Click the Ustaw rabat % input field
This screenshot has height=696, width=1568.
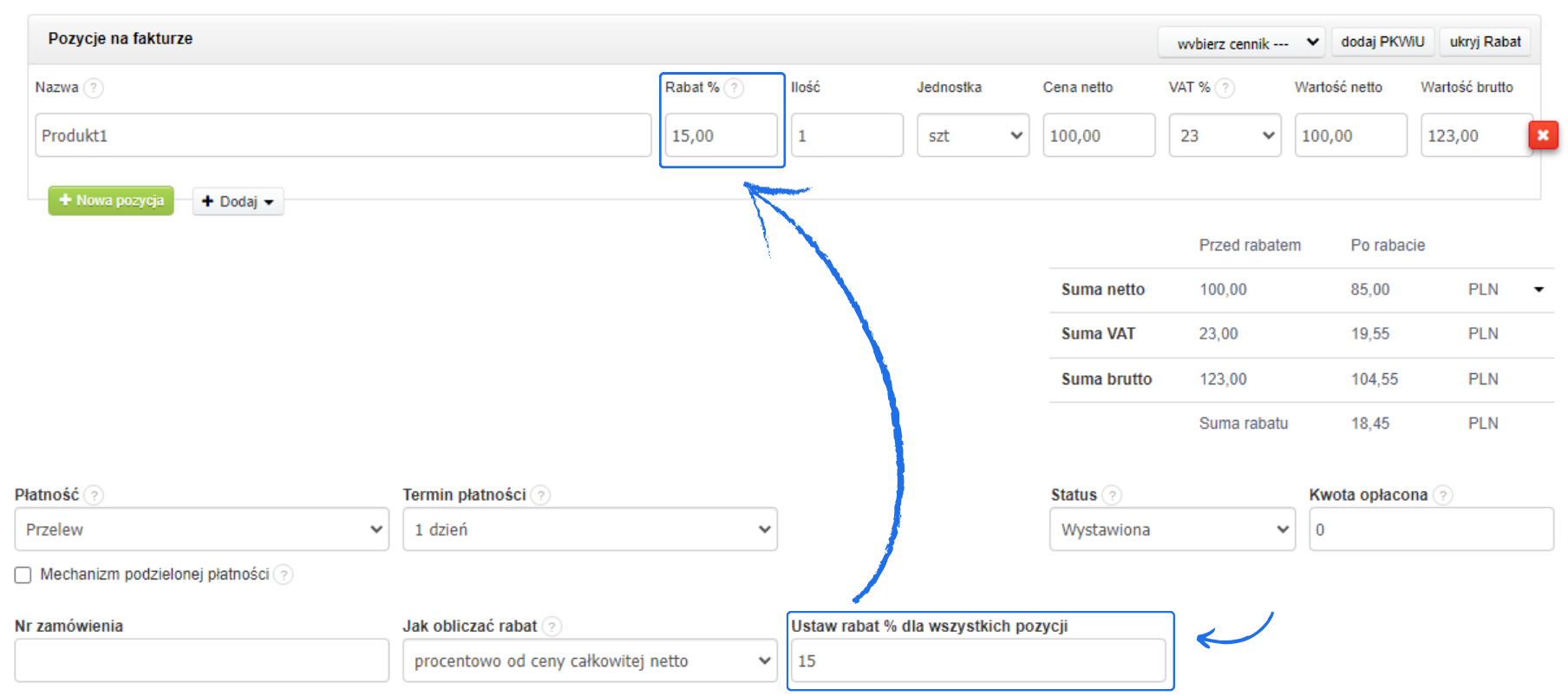(x=977, y=660)
